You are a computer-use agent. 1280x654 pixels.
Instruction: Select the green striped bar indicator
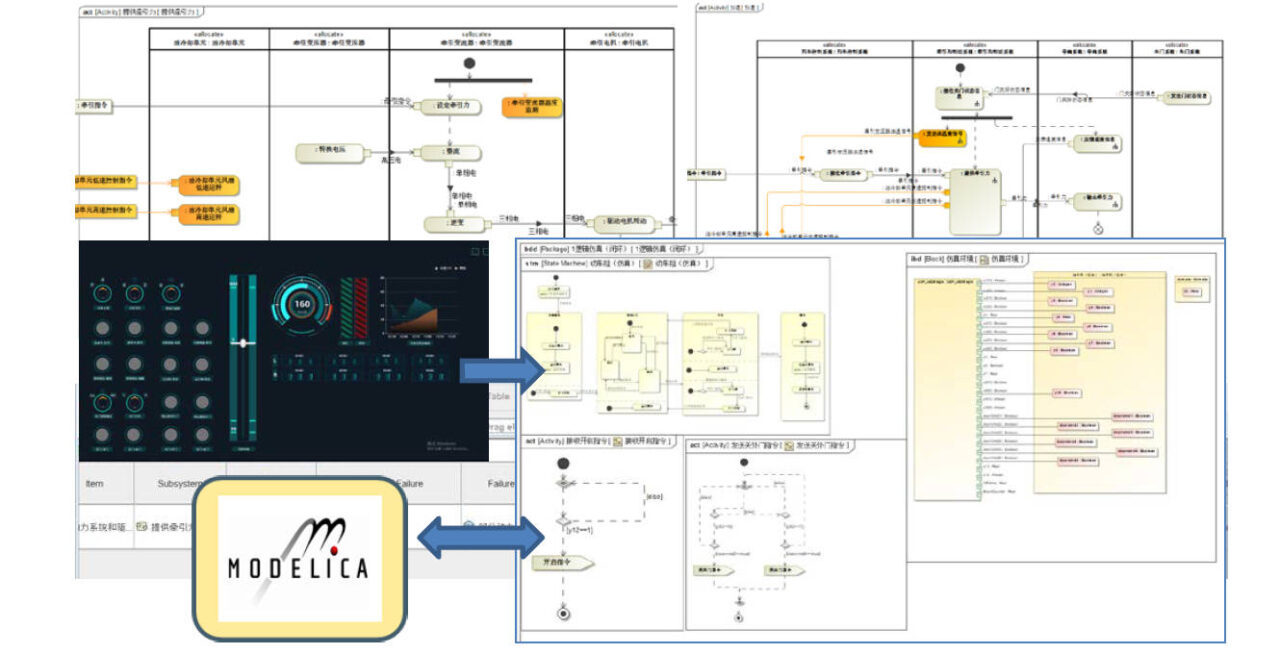[347, 306]
